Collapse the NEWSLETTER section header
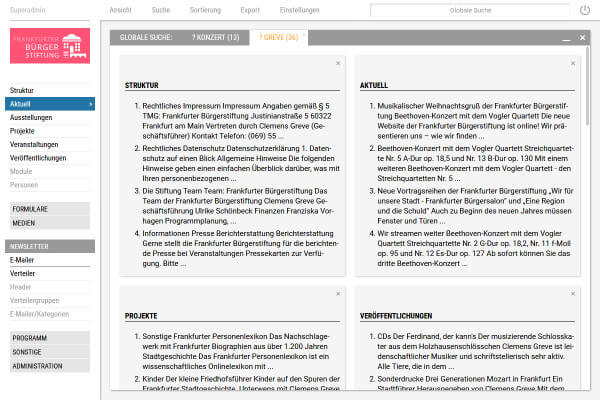The width and height of the screenshot is (600, 400). [50, 246]
